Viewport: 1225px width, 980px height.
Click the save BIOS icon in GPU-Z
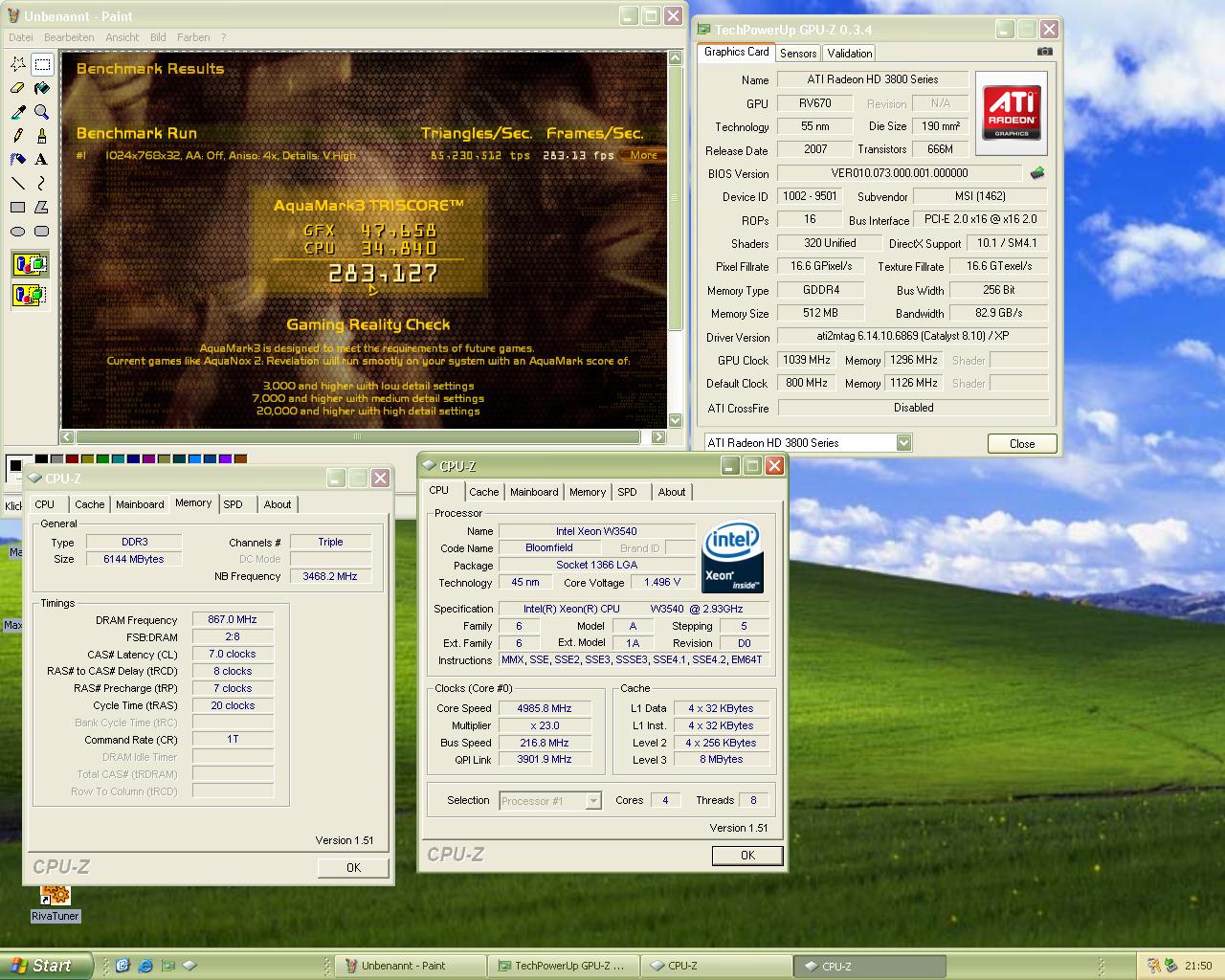coord(1036,173)
